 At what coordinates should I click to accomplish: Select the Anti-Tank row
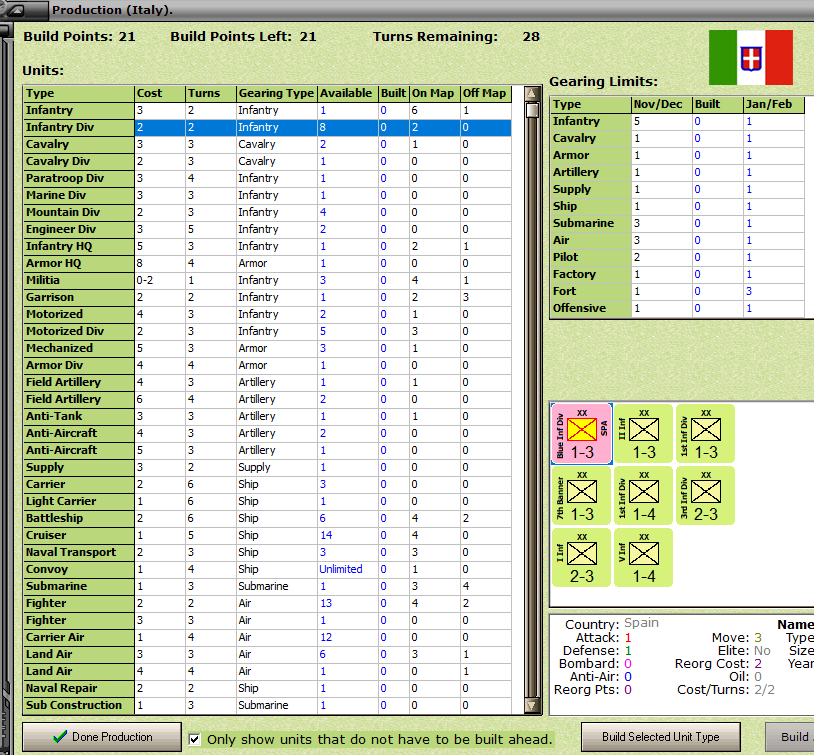[268, 416]
